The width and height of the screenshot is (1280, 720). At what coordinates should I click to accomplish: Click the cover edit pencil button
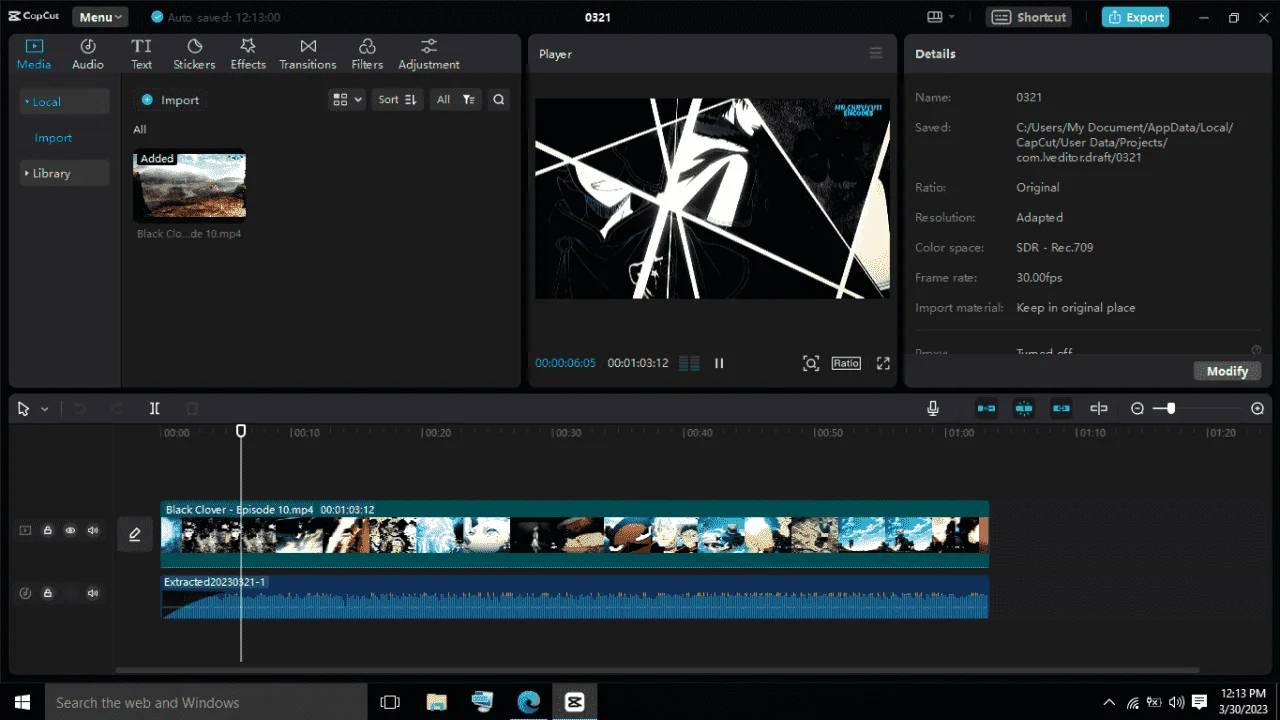coord(135,534)
